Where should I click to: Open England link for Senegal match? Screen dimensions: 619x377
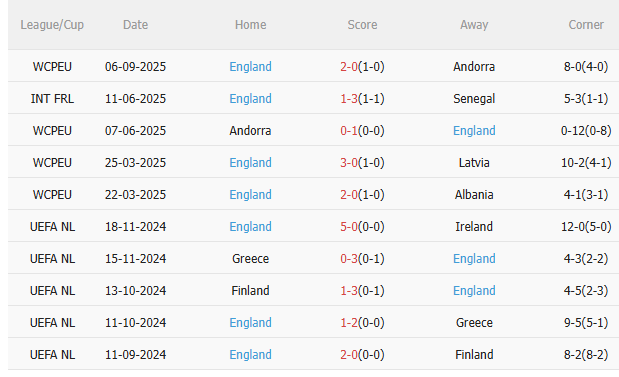tap(250, 98)
